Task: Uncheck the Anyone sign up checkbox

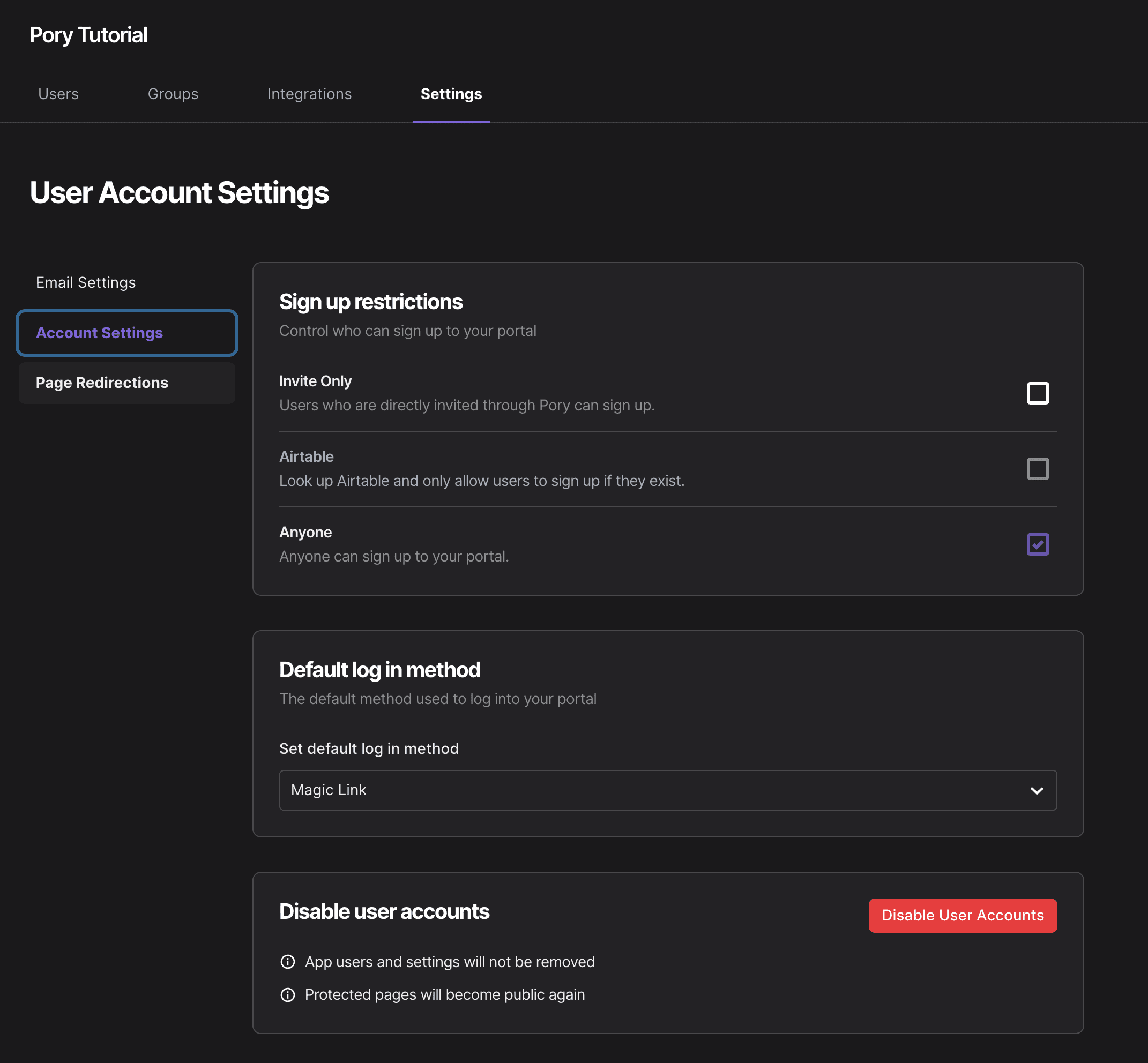Action: pos(1038,544)
